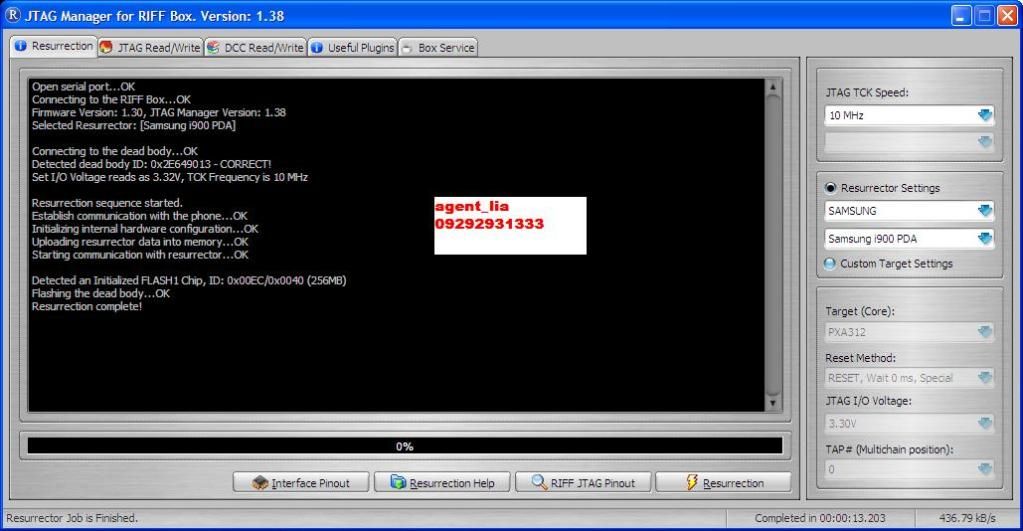Click the Useful Plugins tab info icon
1023x531 pixels.
pyautogui.click(x=317, y=47)
